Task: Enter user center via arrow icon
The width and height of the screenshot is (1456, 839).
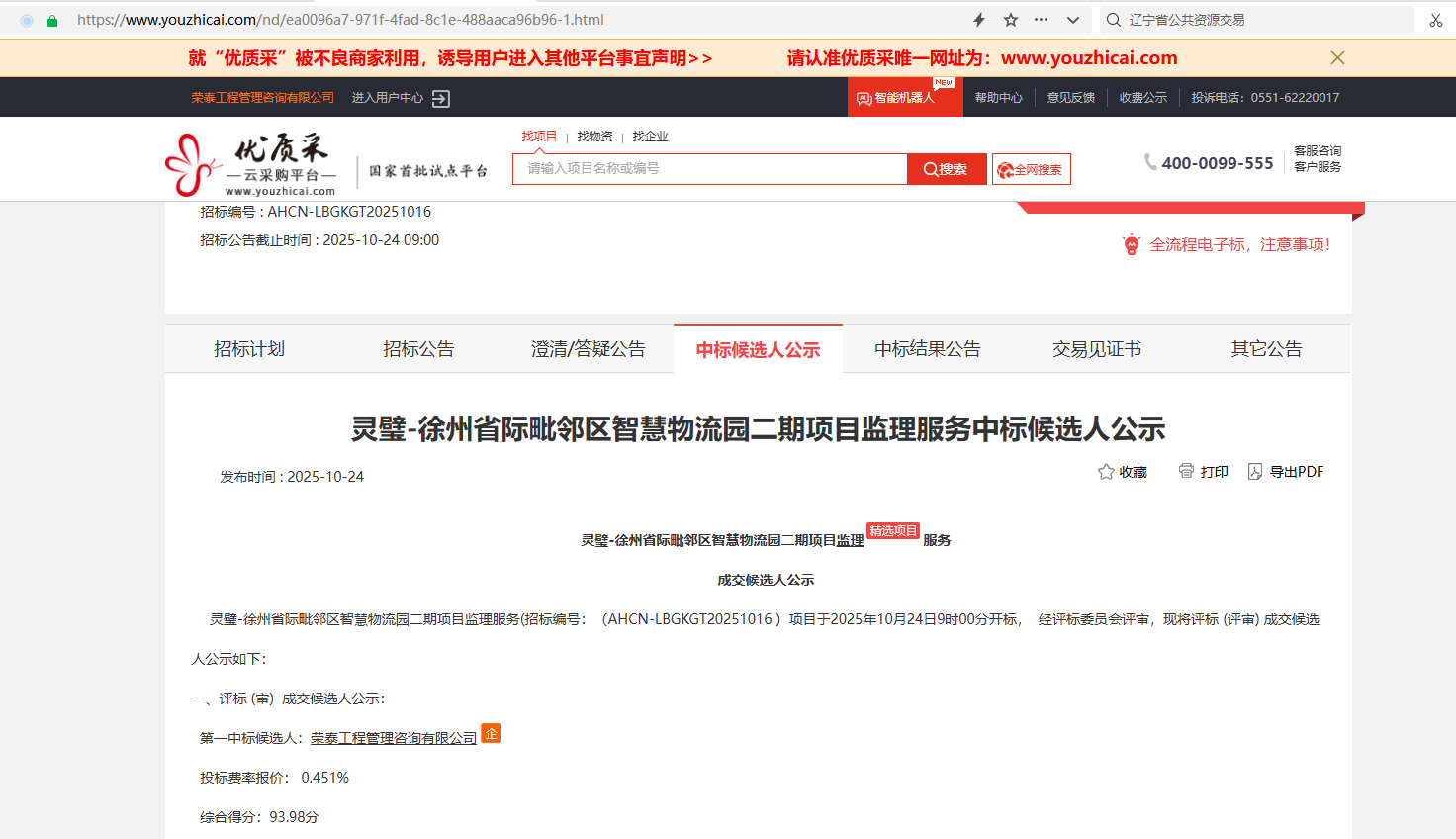Action: point(441,98)
